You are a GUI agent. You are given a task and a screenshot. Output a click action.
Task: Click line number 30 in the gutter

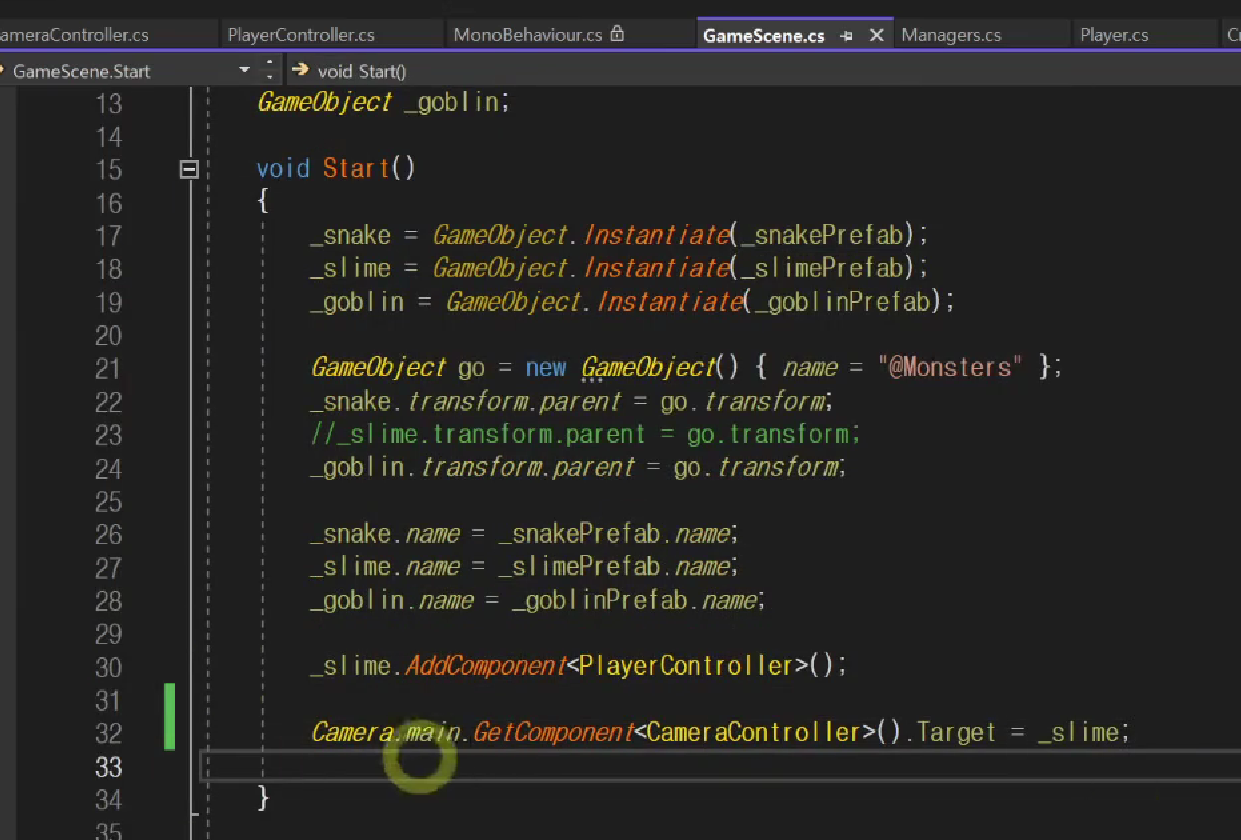pos(108,667)
